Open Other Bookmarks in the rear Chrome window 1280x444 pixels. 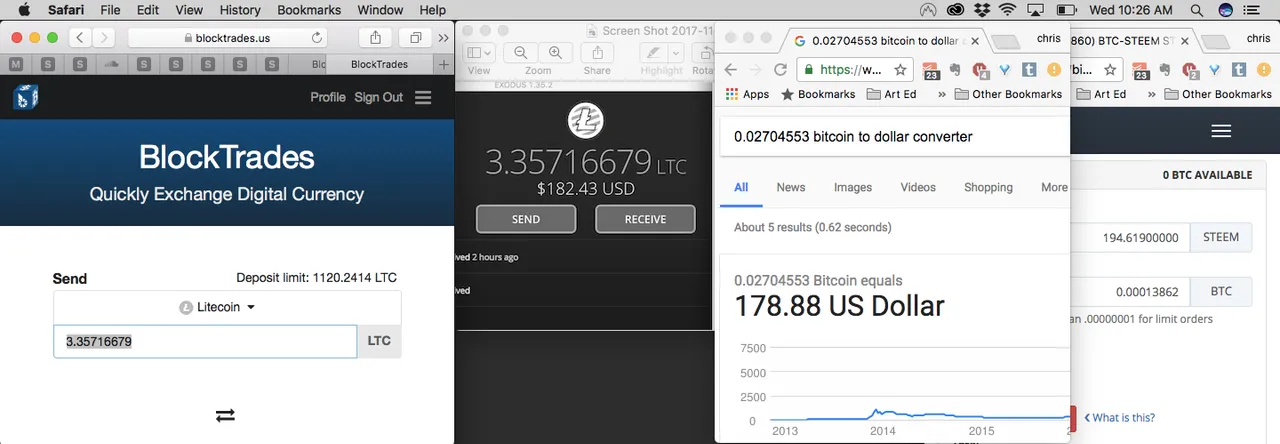click(x=1218, y=94)
